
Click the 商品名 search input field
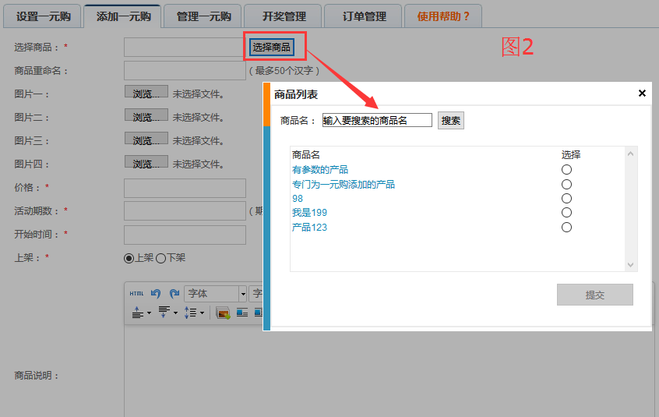[377, 120]
